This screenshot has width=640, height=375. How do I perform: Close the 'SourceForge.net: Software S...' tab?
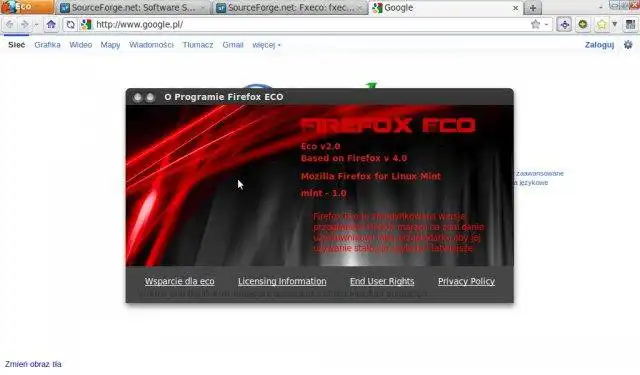point(202,8)
